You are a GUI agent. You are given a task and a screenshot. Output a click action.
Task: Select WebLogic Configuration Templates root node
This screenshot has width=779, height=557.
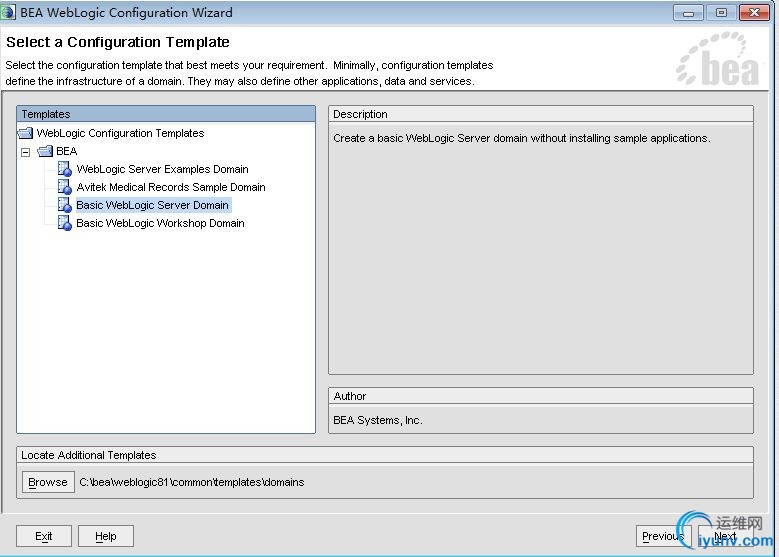click(120, 133)
